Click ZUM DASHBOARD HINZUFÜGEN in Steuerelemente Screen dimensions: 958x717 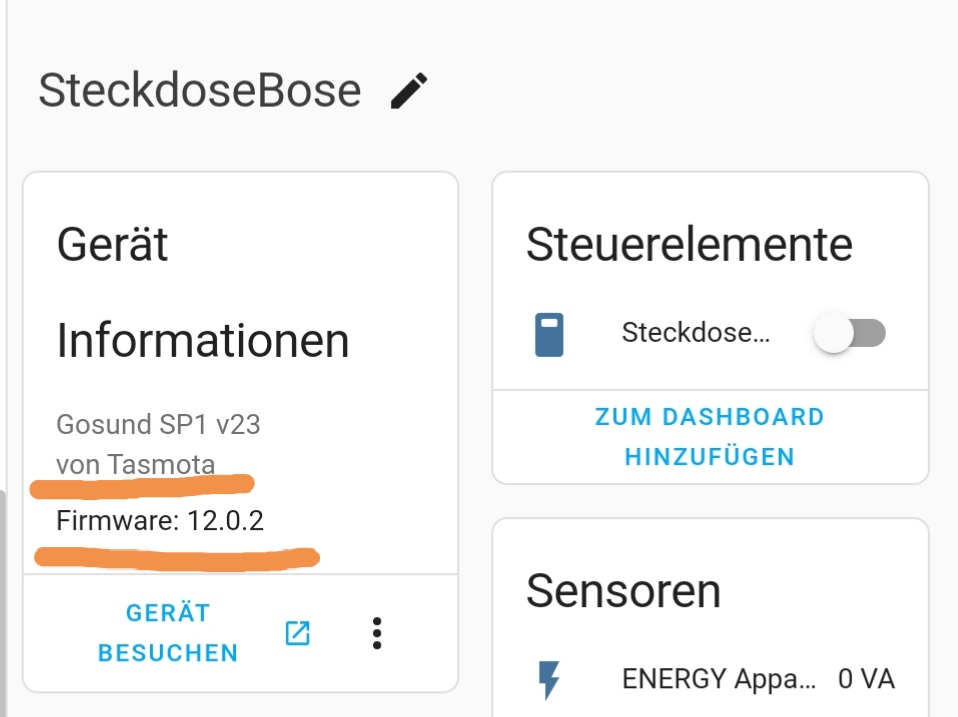click(710, 437)
